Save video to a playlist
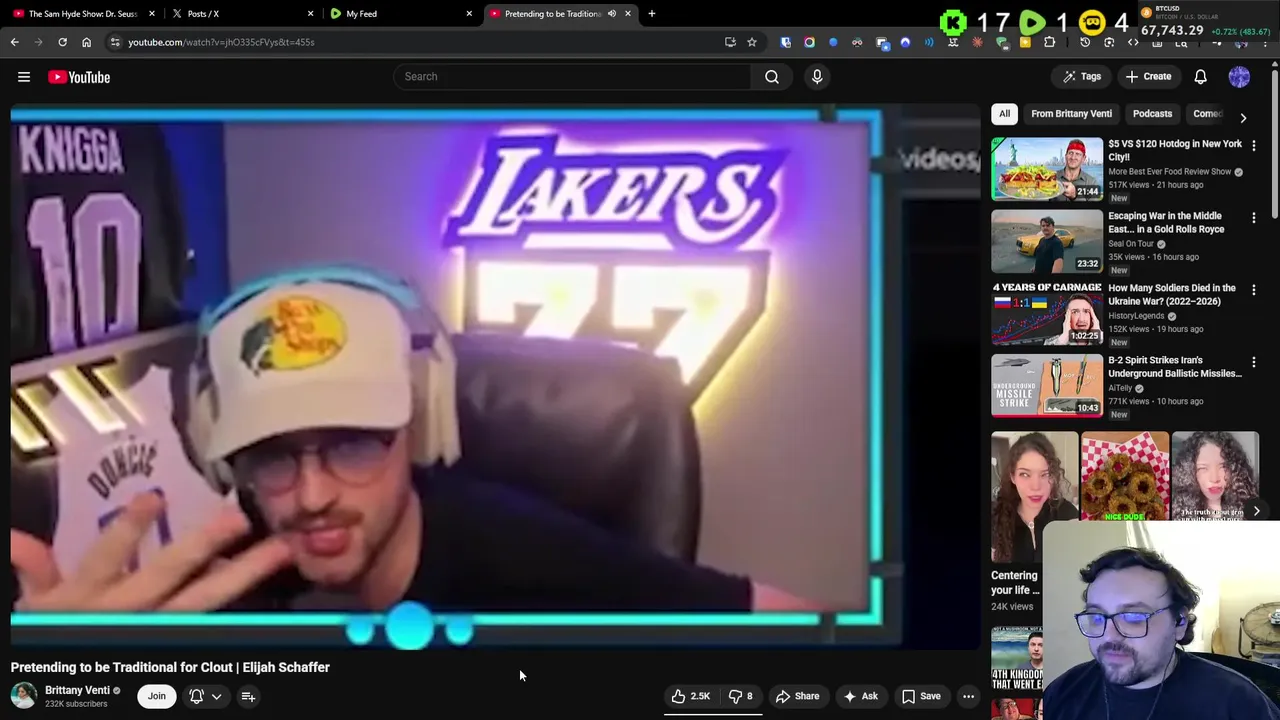The width and height of the screenshot is (1280, 720). [921, 696]
